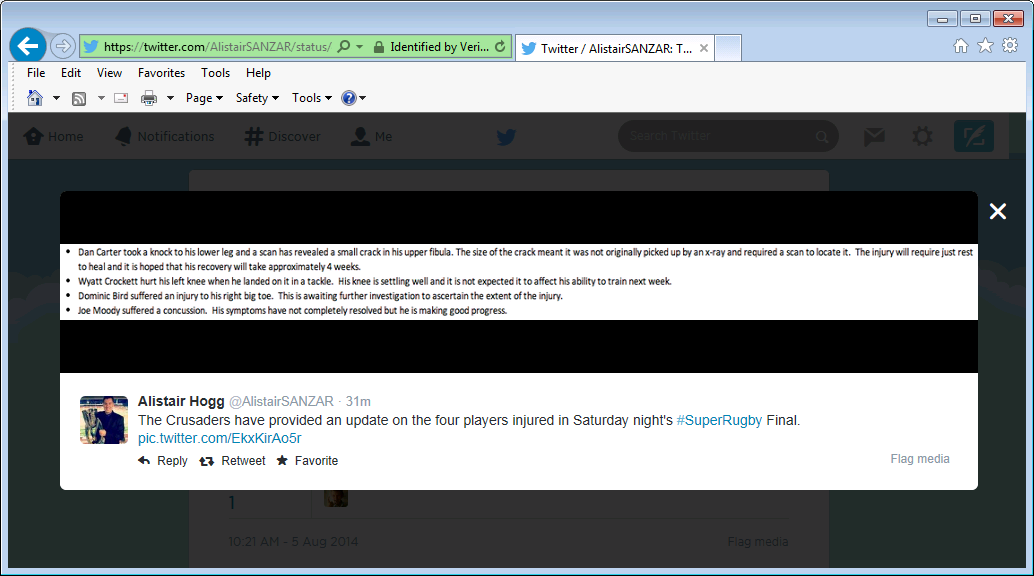1034x576 pixels.
Task: Maximize the browser window
Action: click(975, 18)
